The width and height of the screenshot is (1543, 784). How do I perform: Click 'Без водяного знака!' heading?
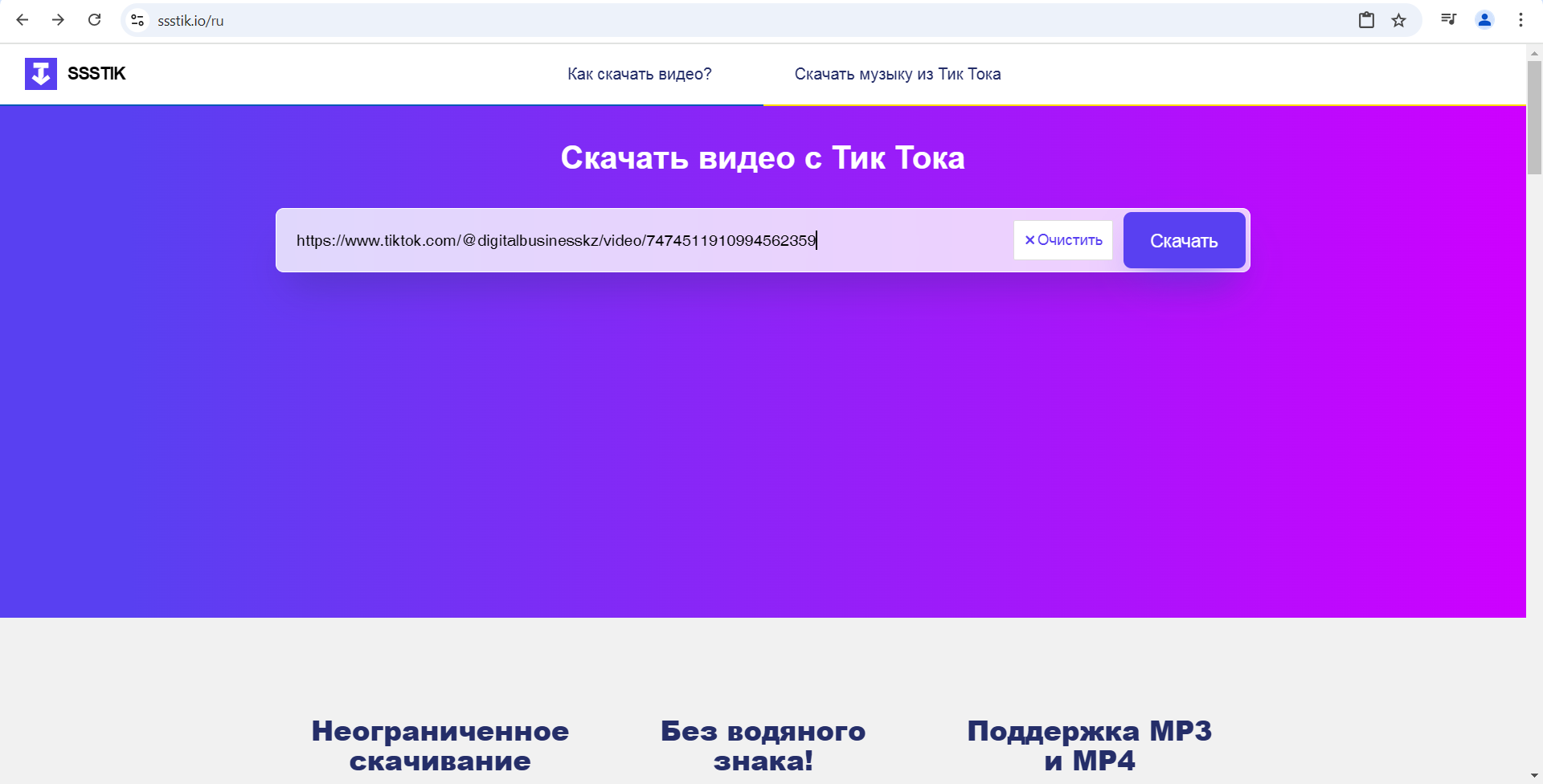click(x=763, y=745)
